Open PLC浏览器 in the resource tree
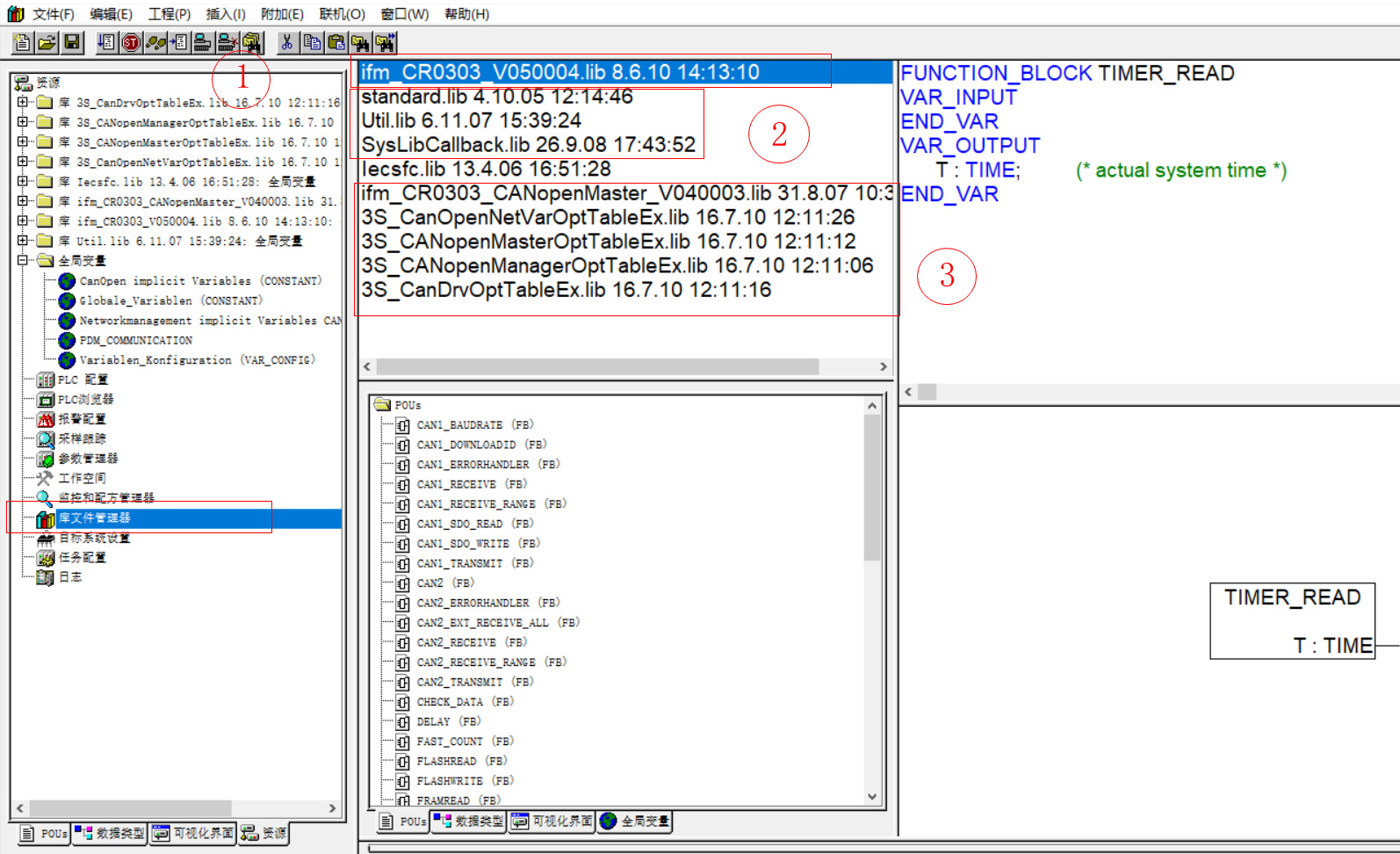1400x854 pixels. (85, 399)
